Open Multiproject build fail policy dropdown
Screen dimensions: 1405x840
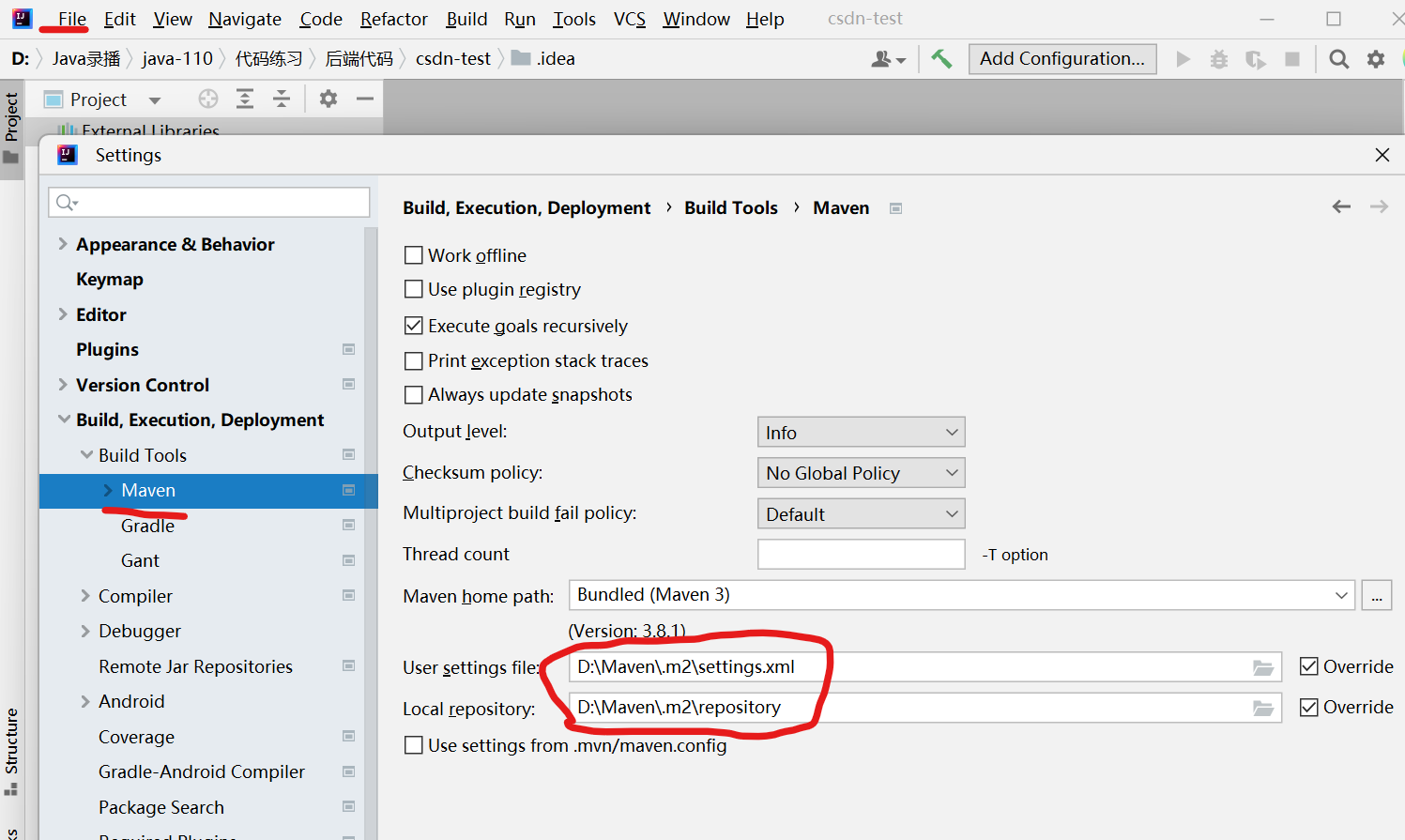[861, 513]
